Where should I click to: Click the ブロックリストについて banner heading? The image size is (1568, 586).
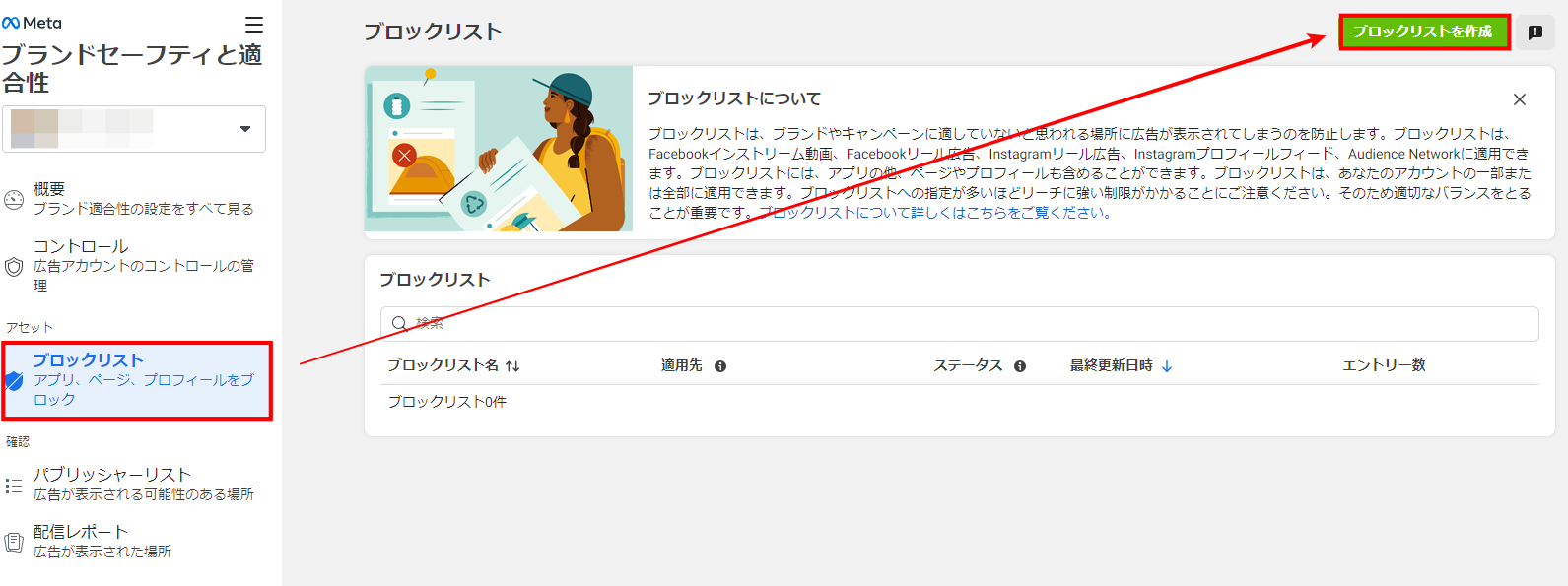734,98
